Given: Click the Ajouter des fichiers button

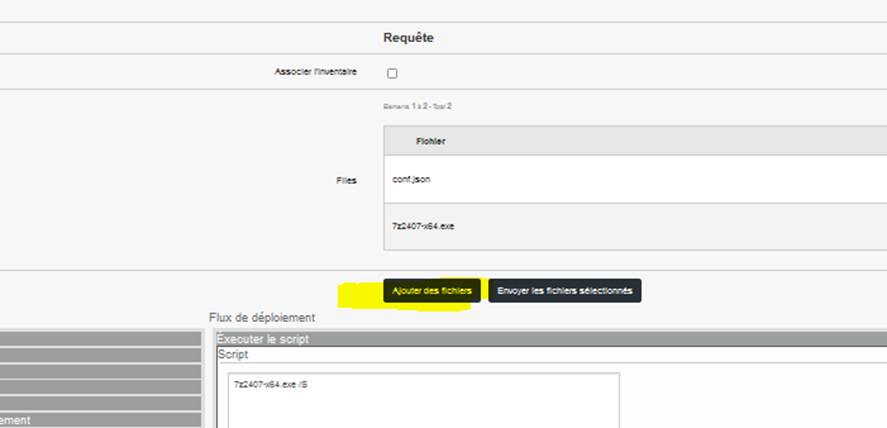Looking at the screenshot, I should [x=432, y=291].
